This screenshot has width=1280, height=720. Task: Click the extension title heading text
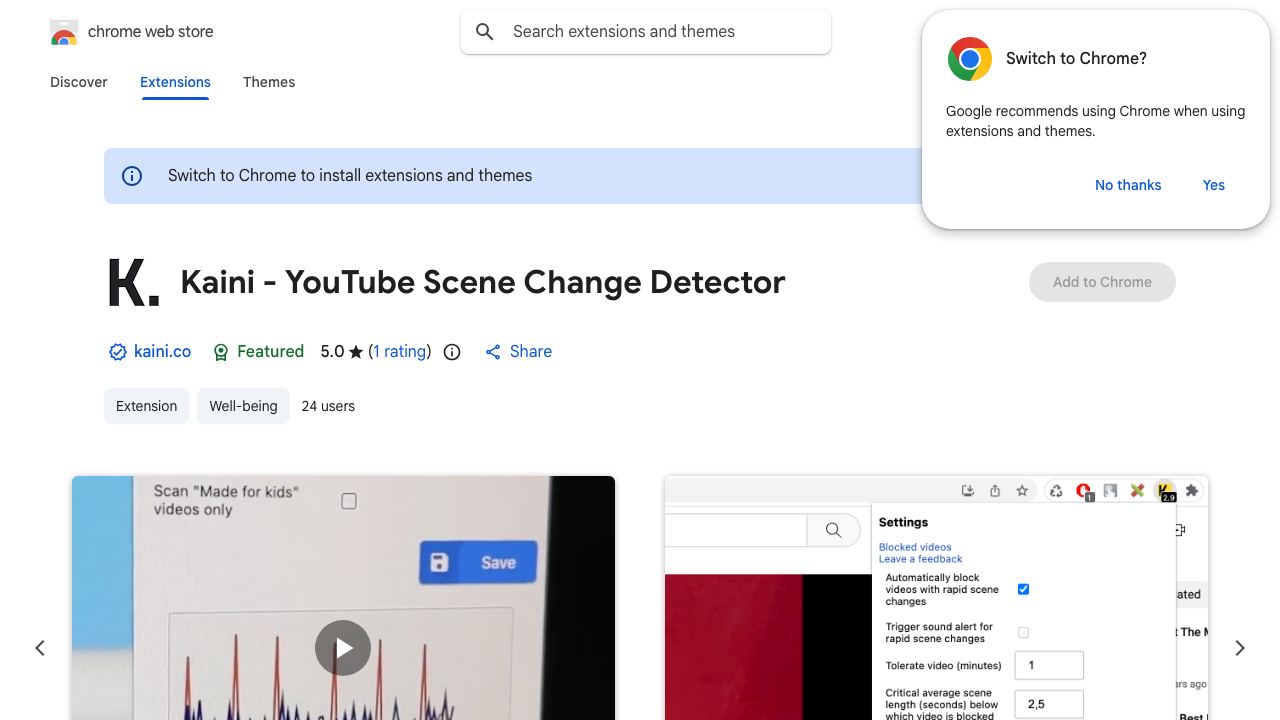(483, 282)
